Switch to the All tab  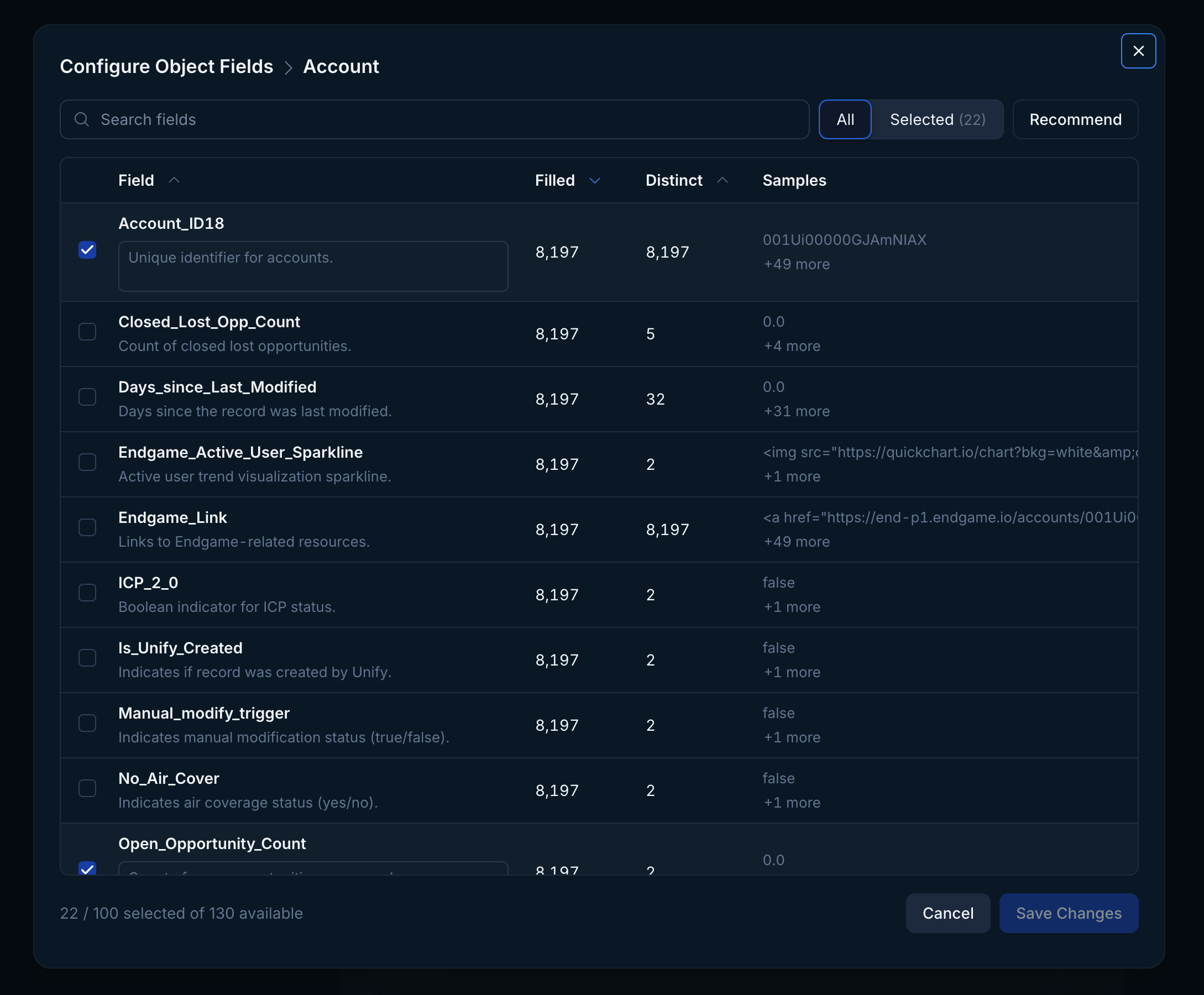pos(845,119)
